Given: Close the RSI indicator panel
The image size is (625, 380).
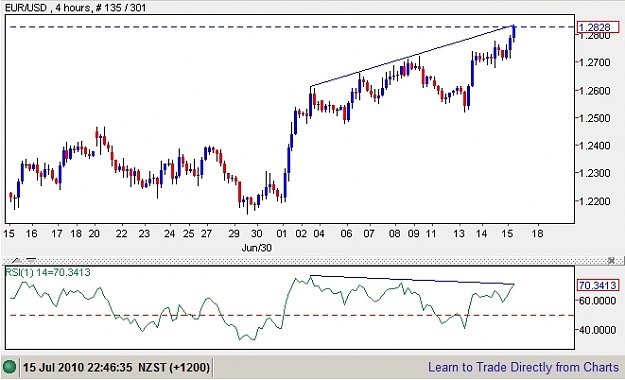Looking at the screenshot, I should coord(611,261).
